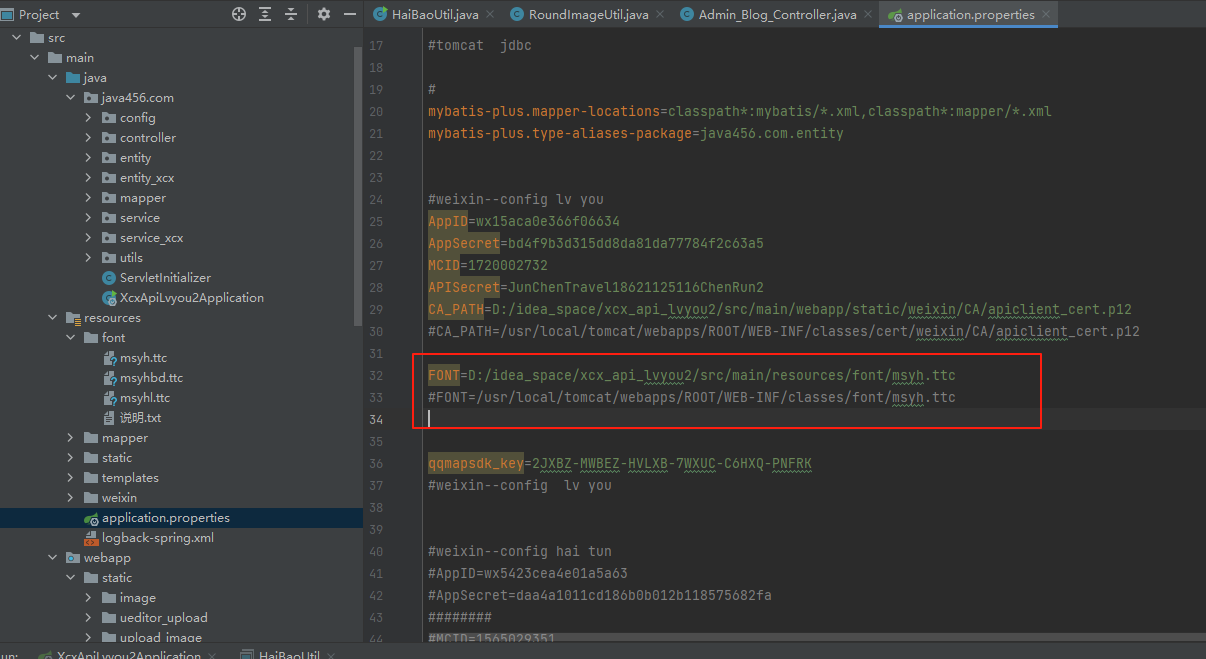Place cursor on empty line 34 in editor
The height and width of the screenshot is (659, 1206).
click(700, 419)
